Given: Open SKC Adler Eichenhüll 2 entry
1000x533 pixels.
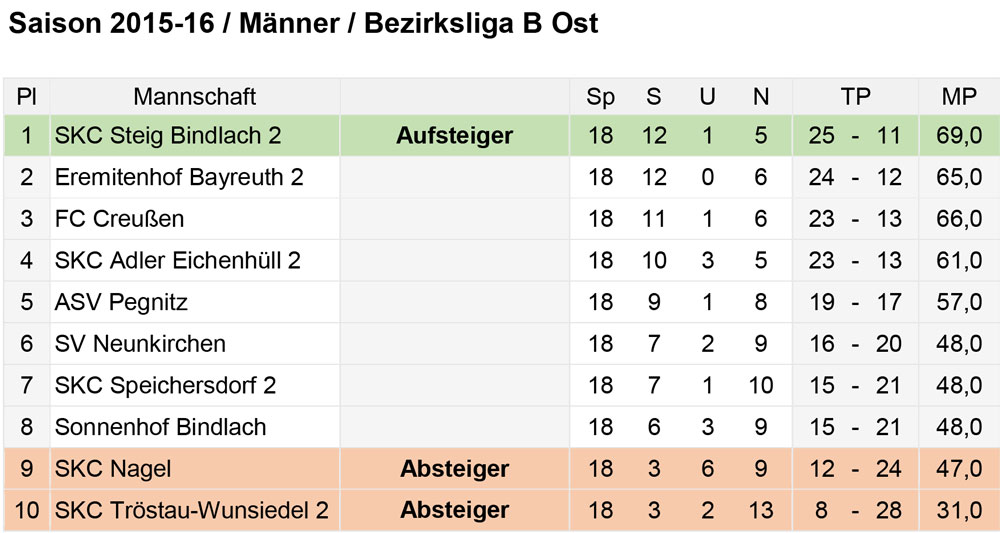Looking at the screenshot, I should (177, 260).
